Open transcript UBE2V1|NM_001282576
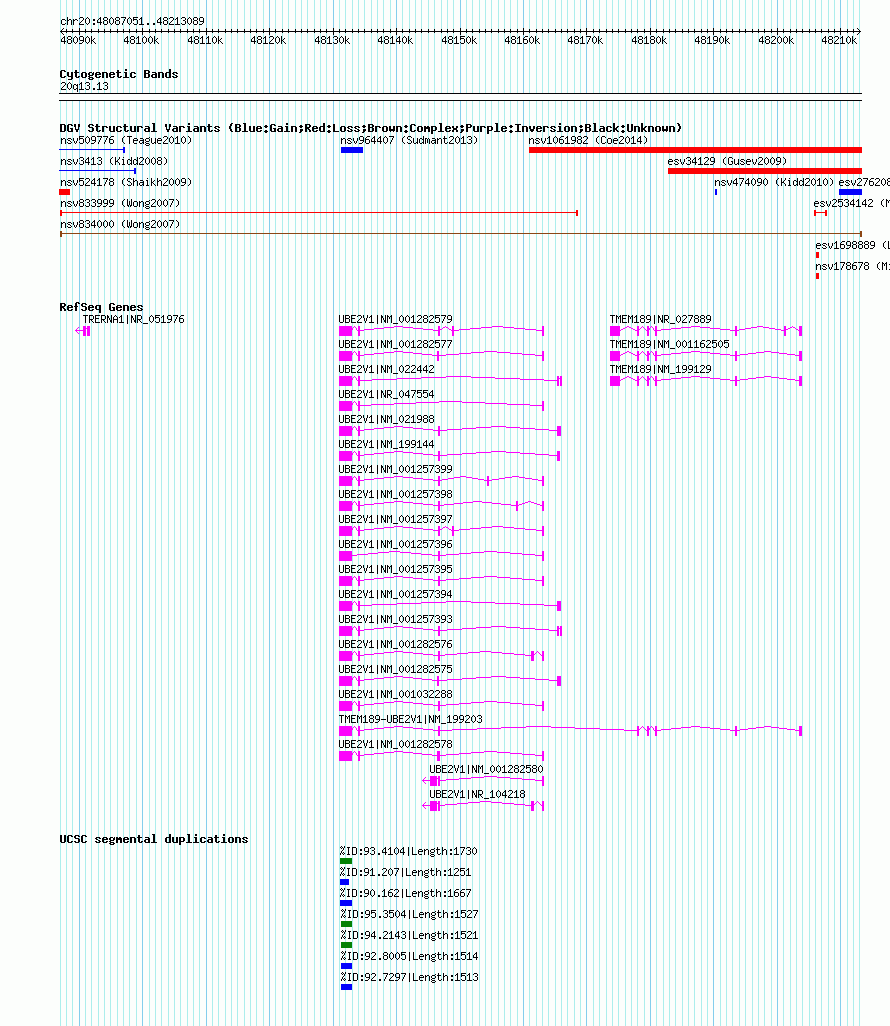This screenshot has width=890, height=1026. [395, 644]
